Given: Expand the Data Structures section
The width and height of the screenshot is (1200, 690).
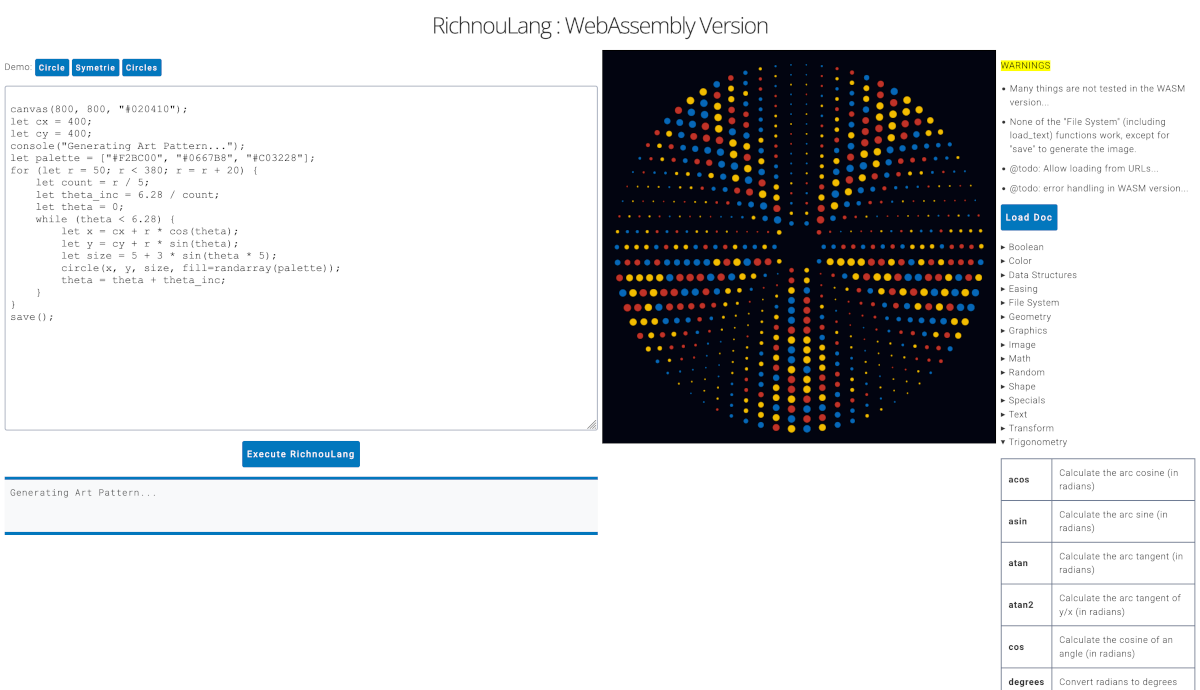Looking at the screenshot, I should point(1042,275).
